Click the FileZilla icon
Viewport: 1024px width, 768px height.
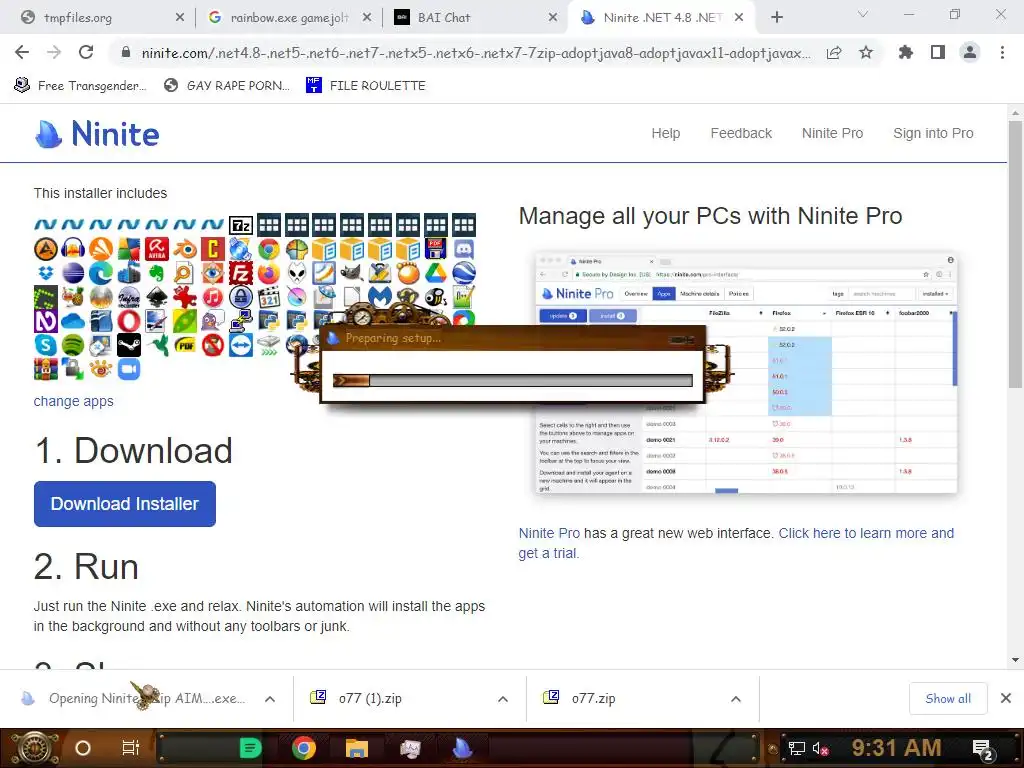(x=240, y=273)
